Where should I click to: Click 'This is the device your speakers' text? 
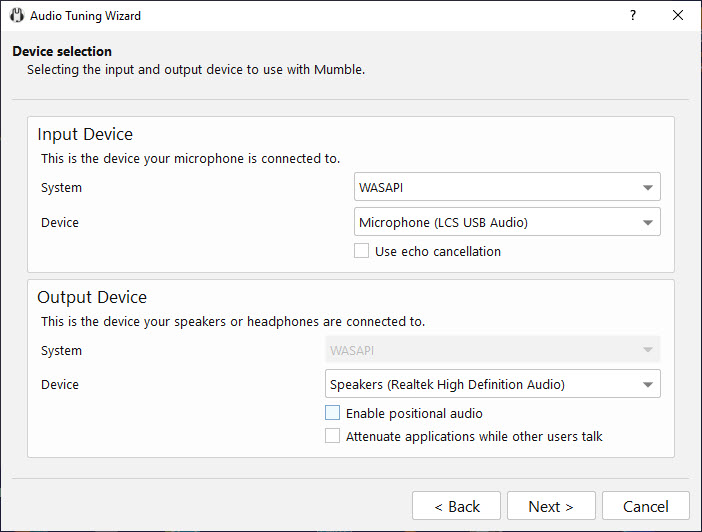click(x=133, y=322)
